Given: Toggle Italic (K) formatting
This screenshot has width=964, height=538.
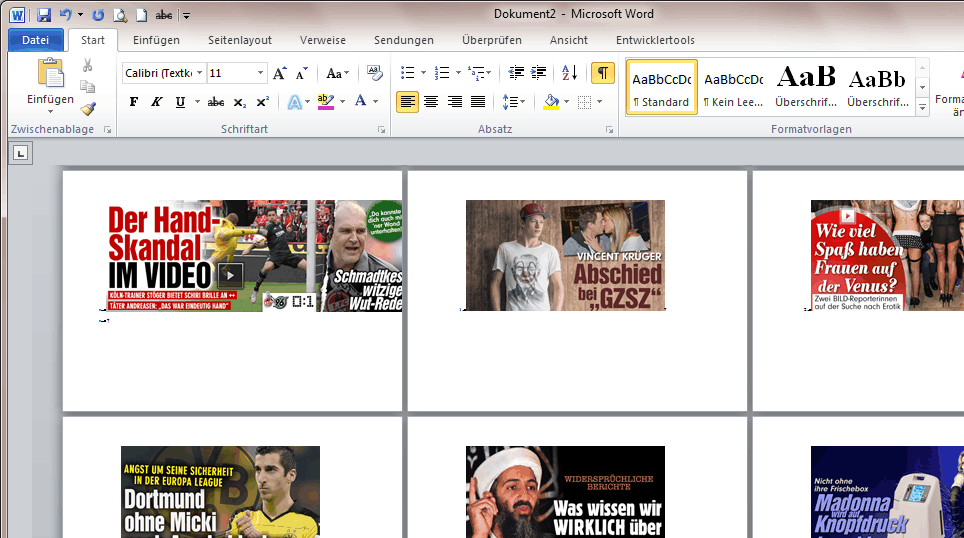Looking at the screenshot, I should coord(157,102).
